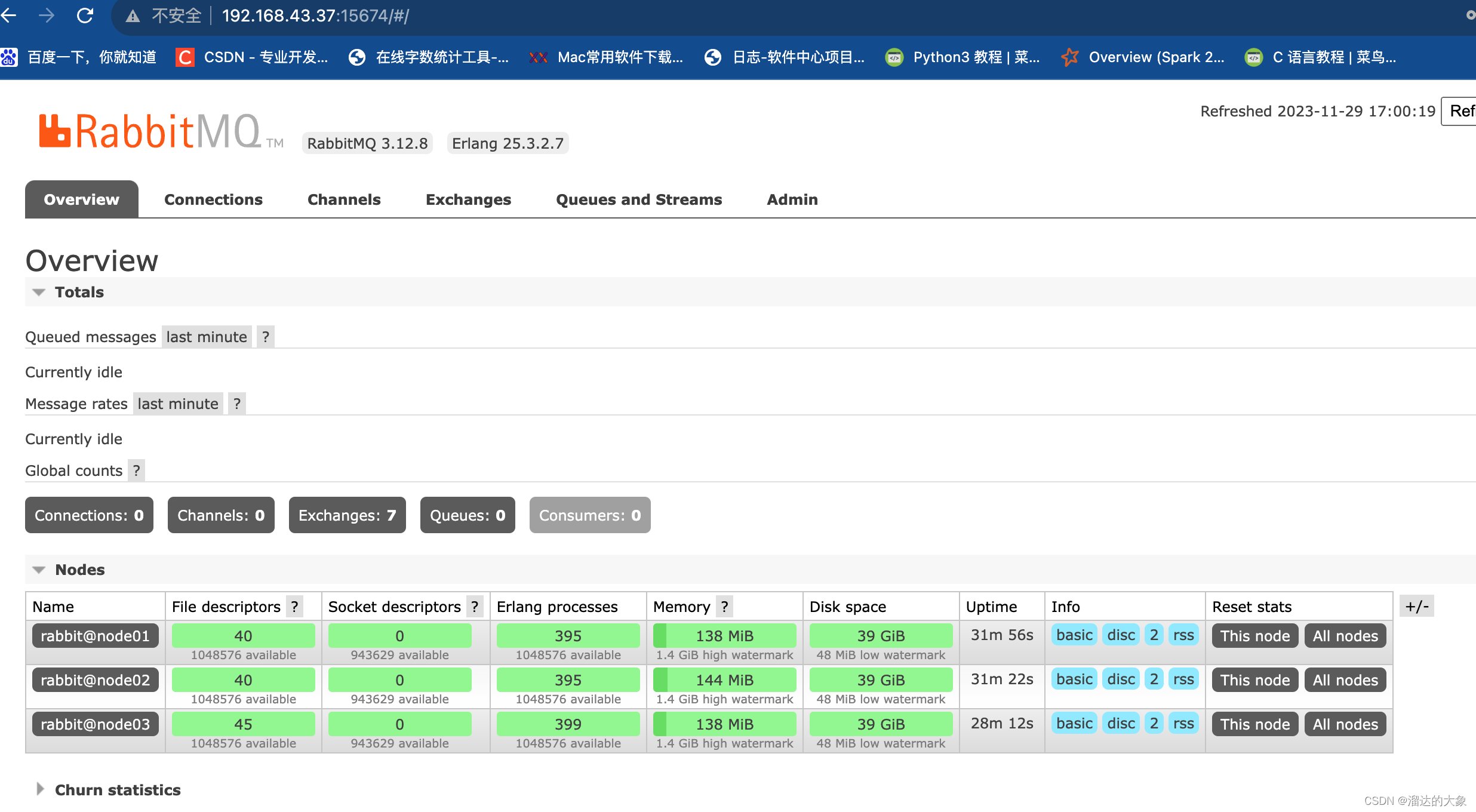Go back using browser back arrow
The image size is (1476, 812).
coord(8,16)
